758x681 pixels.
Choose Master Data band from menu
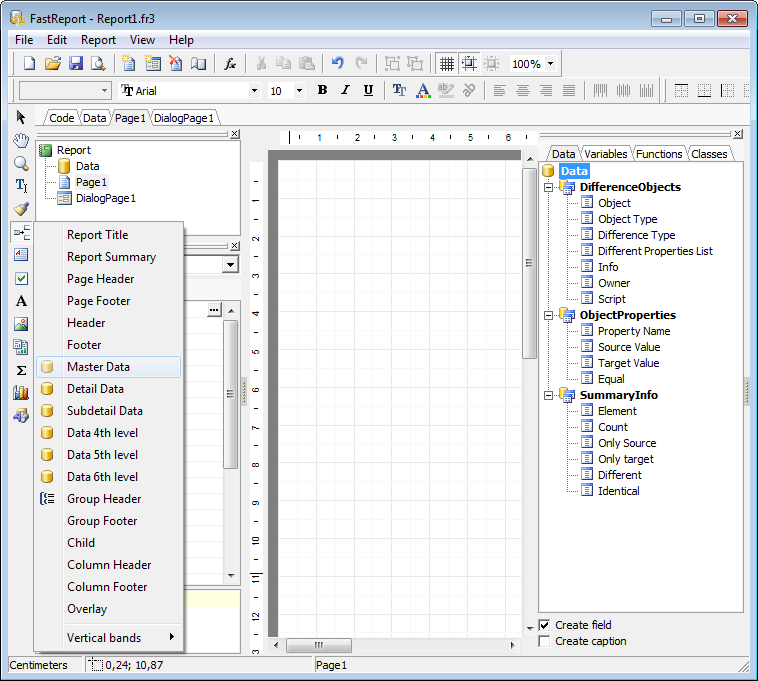click(108, 367)
